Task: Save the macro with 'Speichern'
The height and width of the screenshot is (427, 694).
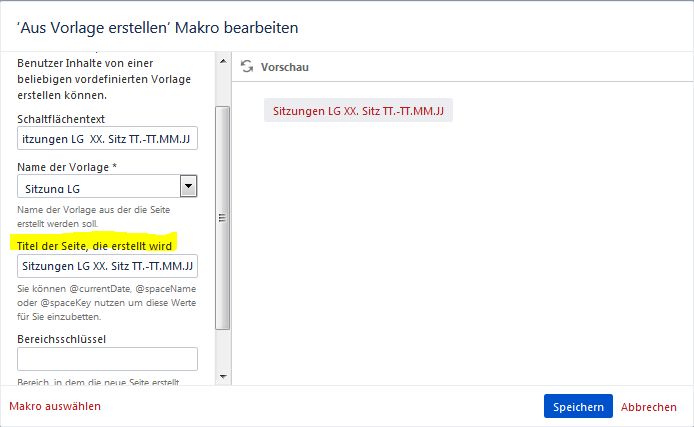Action: click(x=578, y=406)
